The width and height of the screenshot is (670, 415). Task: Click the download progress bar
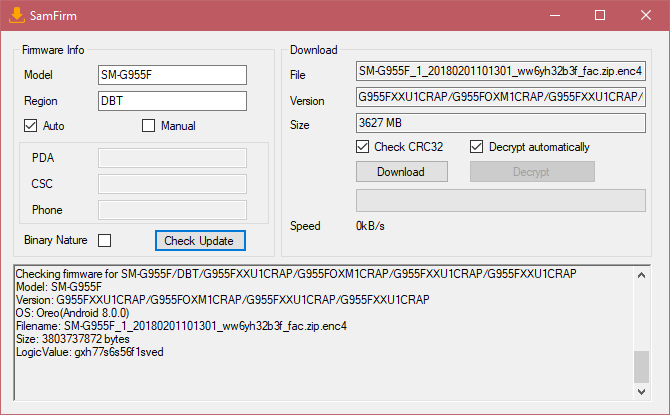coord(500,200)
